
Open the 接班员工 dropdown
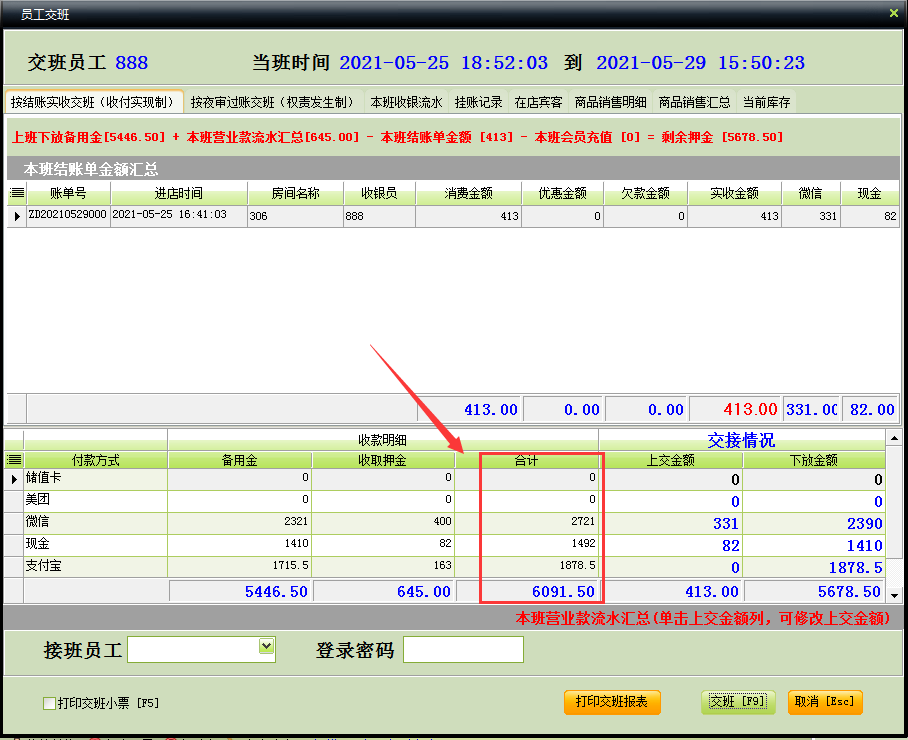tap(266, 646)
